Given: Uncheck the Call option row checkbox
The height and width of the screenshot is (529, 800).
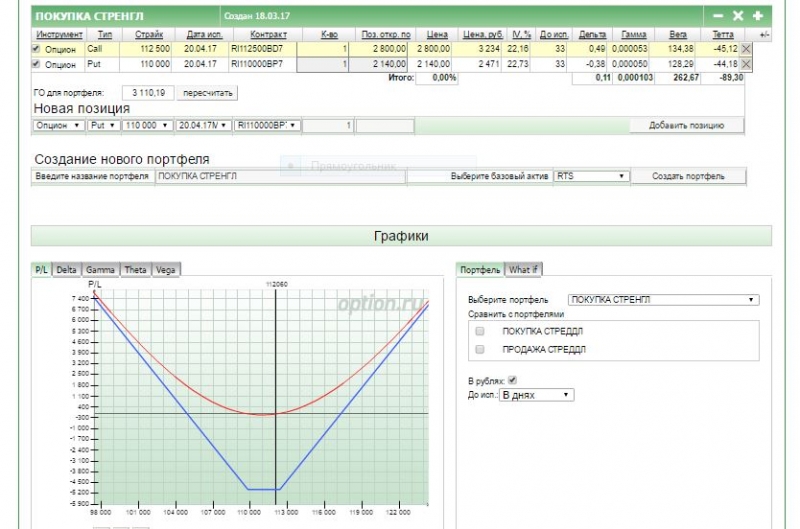Looking at the screenshot, I should tap(37, 48).
